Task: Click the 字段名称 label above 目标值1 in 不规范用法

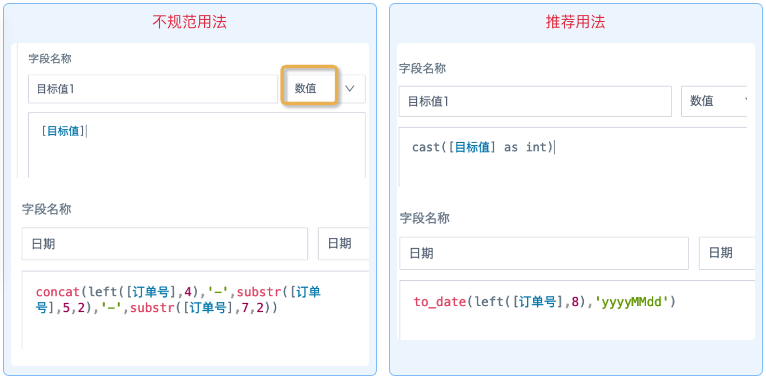Action: (x=50, y=59)
